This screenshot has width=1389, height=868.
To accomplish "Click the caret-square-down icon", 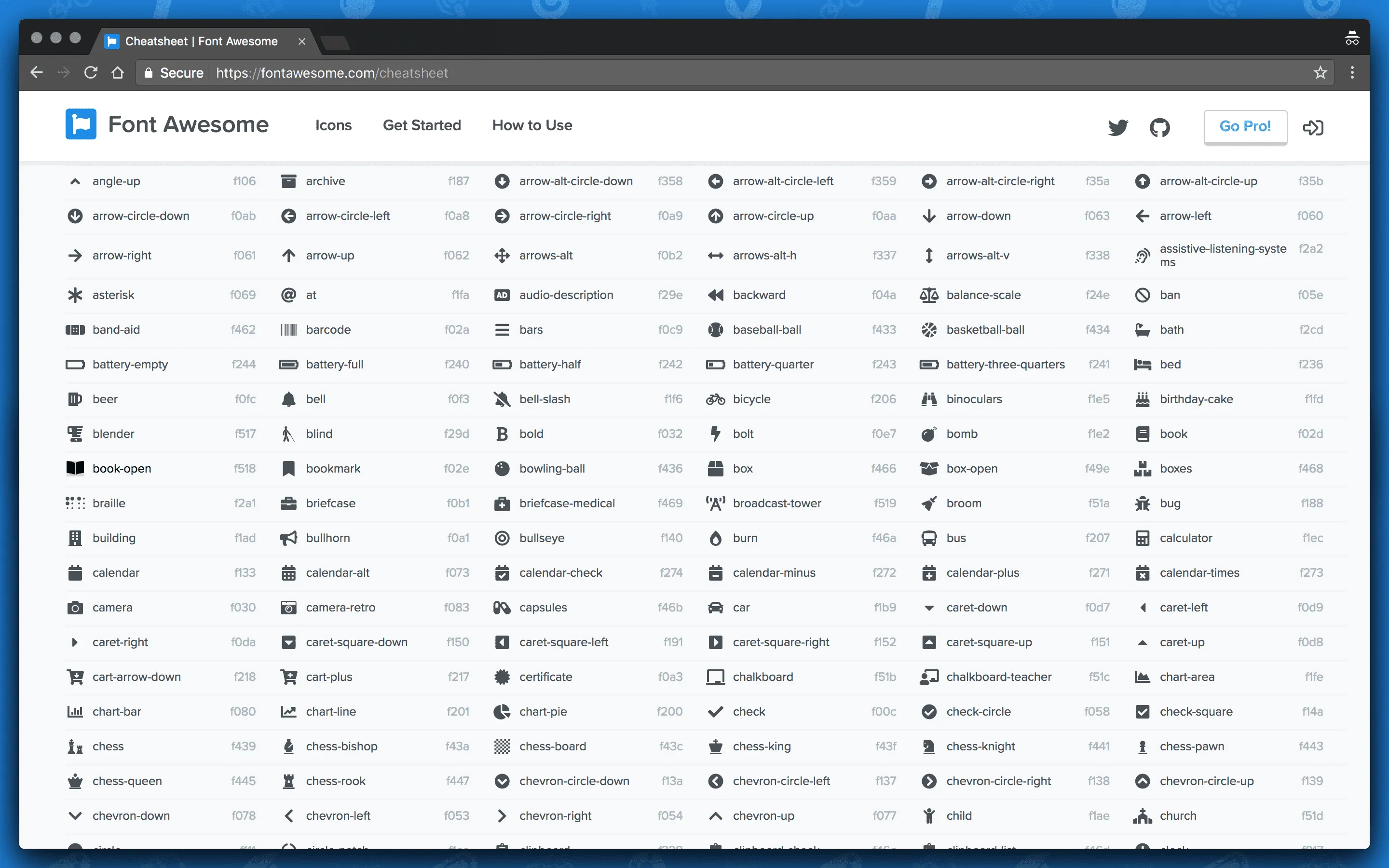I will 289,642.
